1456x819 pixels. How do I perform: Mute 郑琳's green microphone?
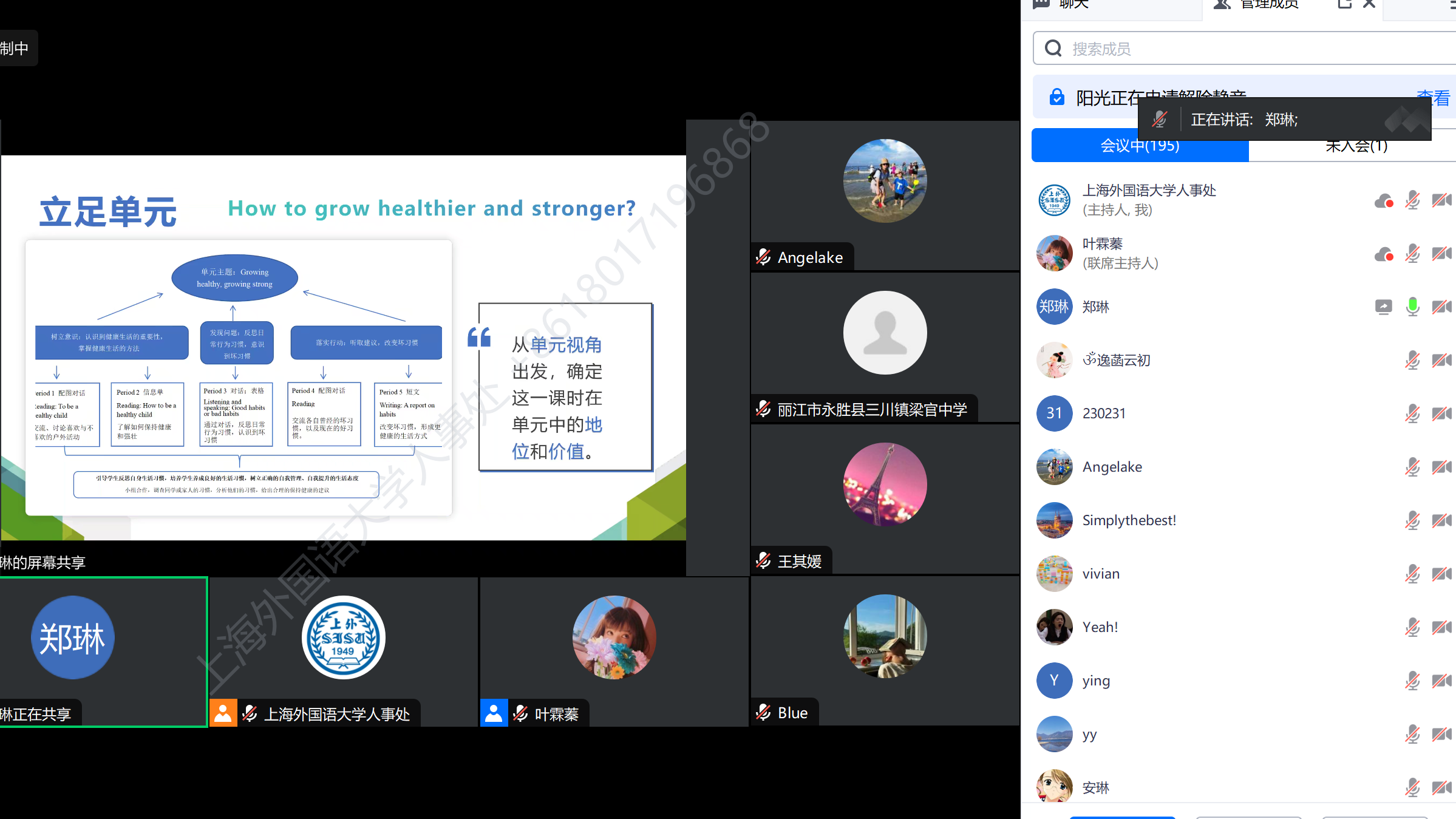click(x=1412, y=307)
